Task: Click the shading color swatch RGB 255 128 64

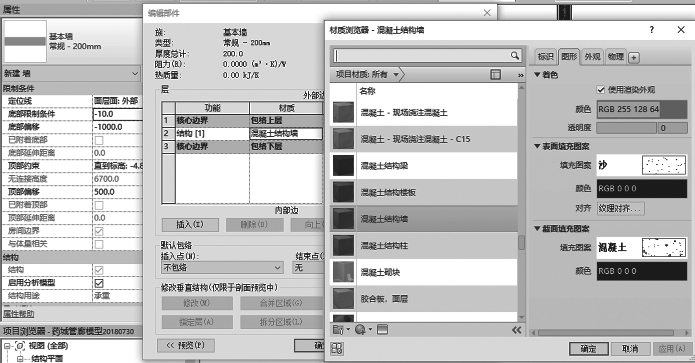Action: point(642,109)
